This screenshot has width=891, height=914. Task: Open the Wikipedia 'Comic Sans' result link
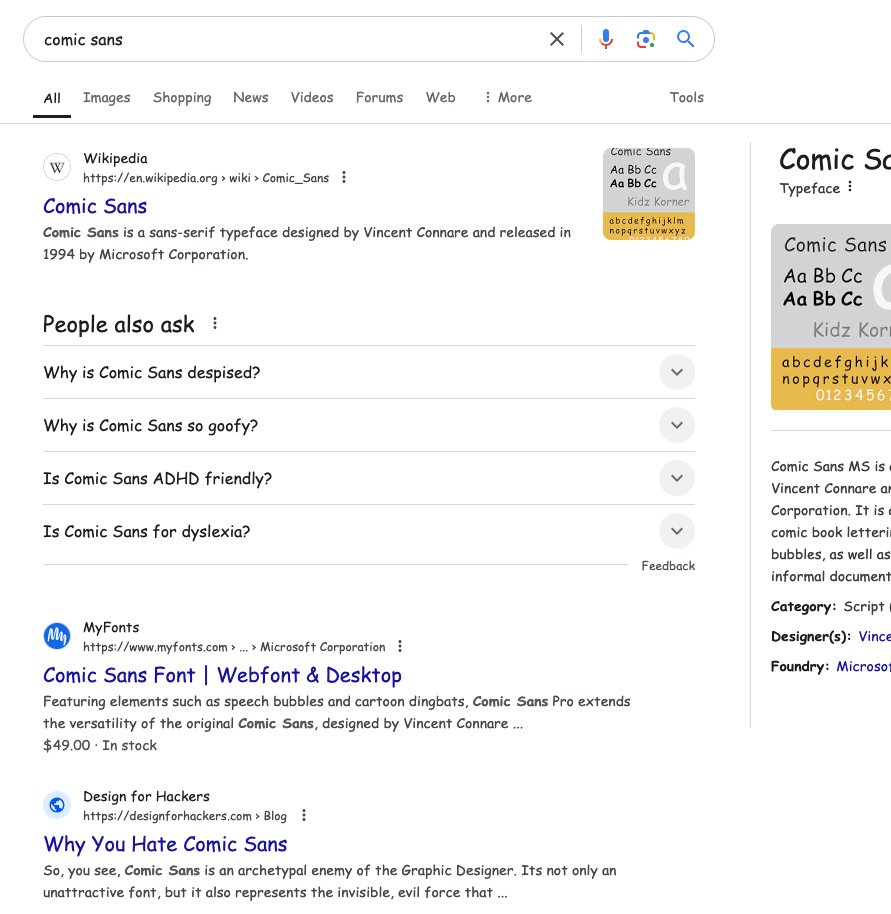(x=95, y=206)
